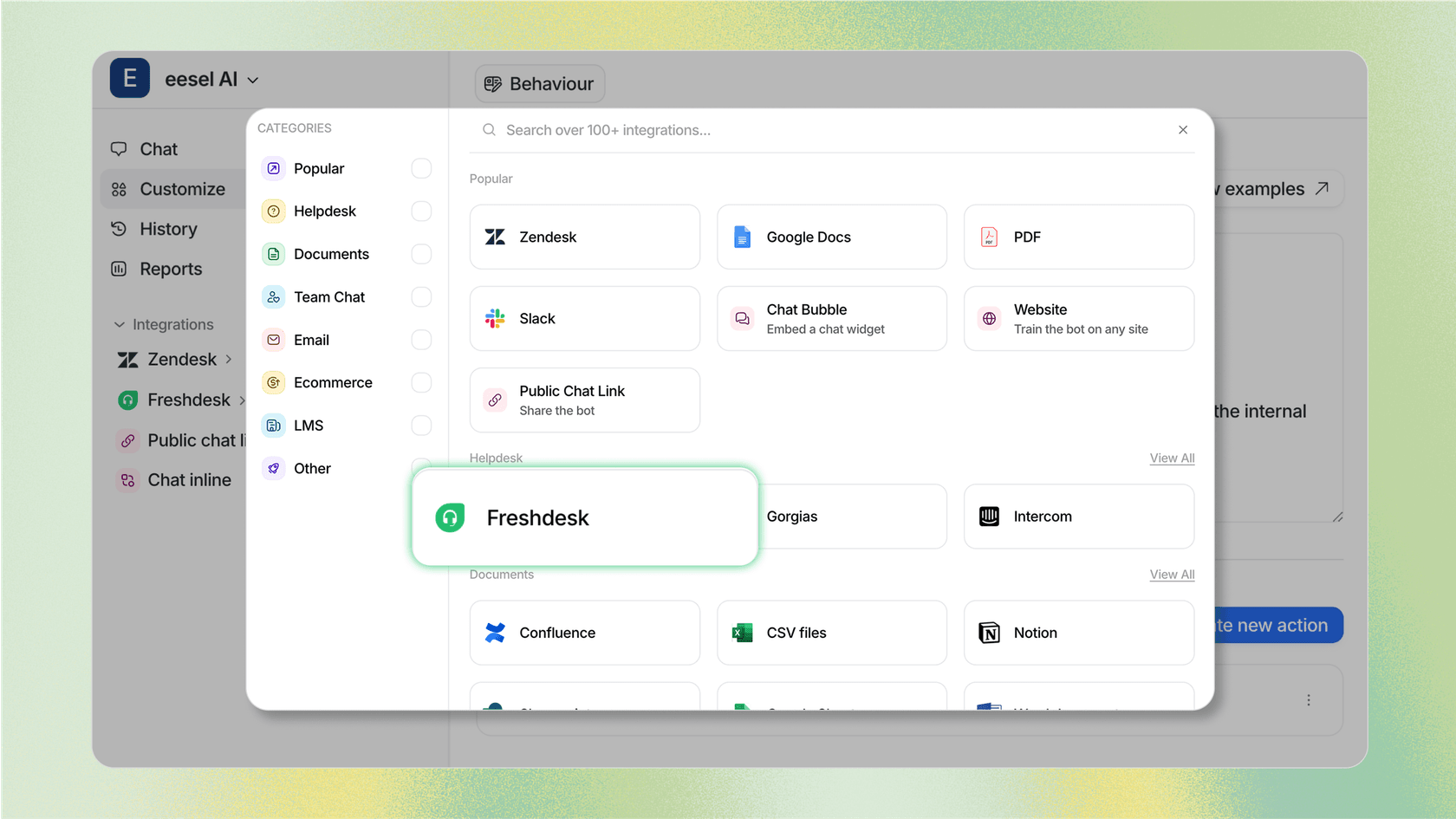Collapse the Integrations section chevron
The width and height of the screenshot is (1456, 819).
tap(119, 324)
